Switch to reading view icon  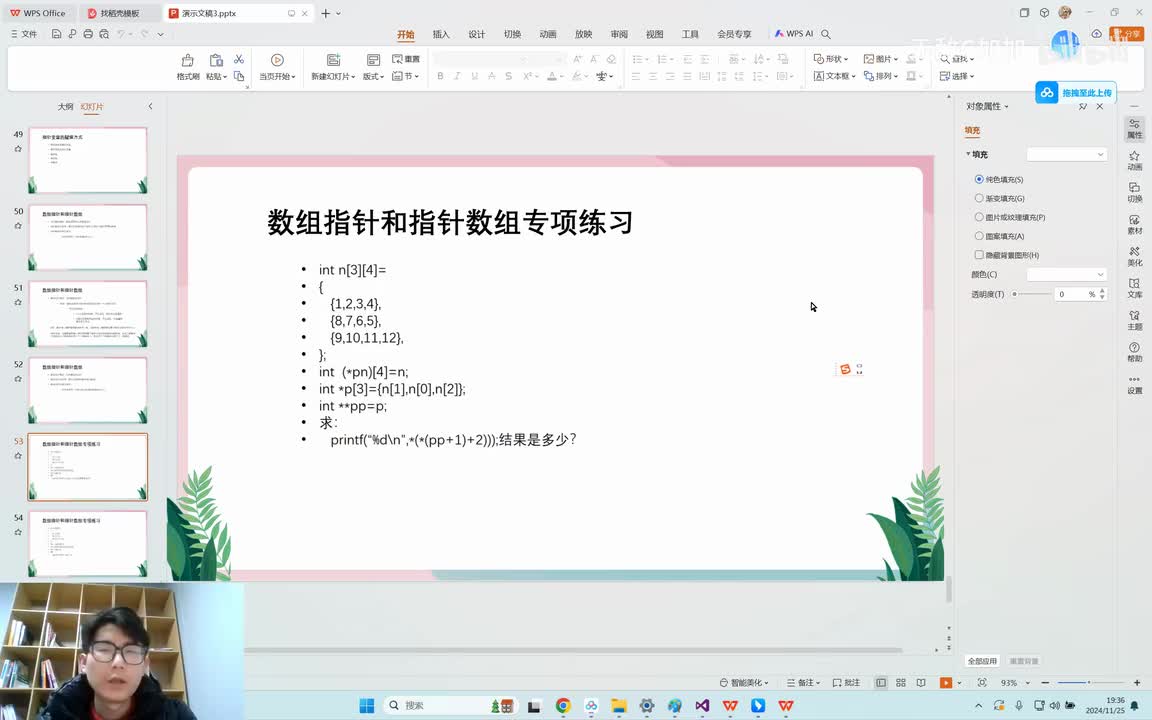pyautogui.click(x=921, y=683)
